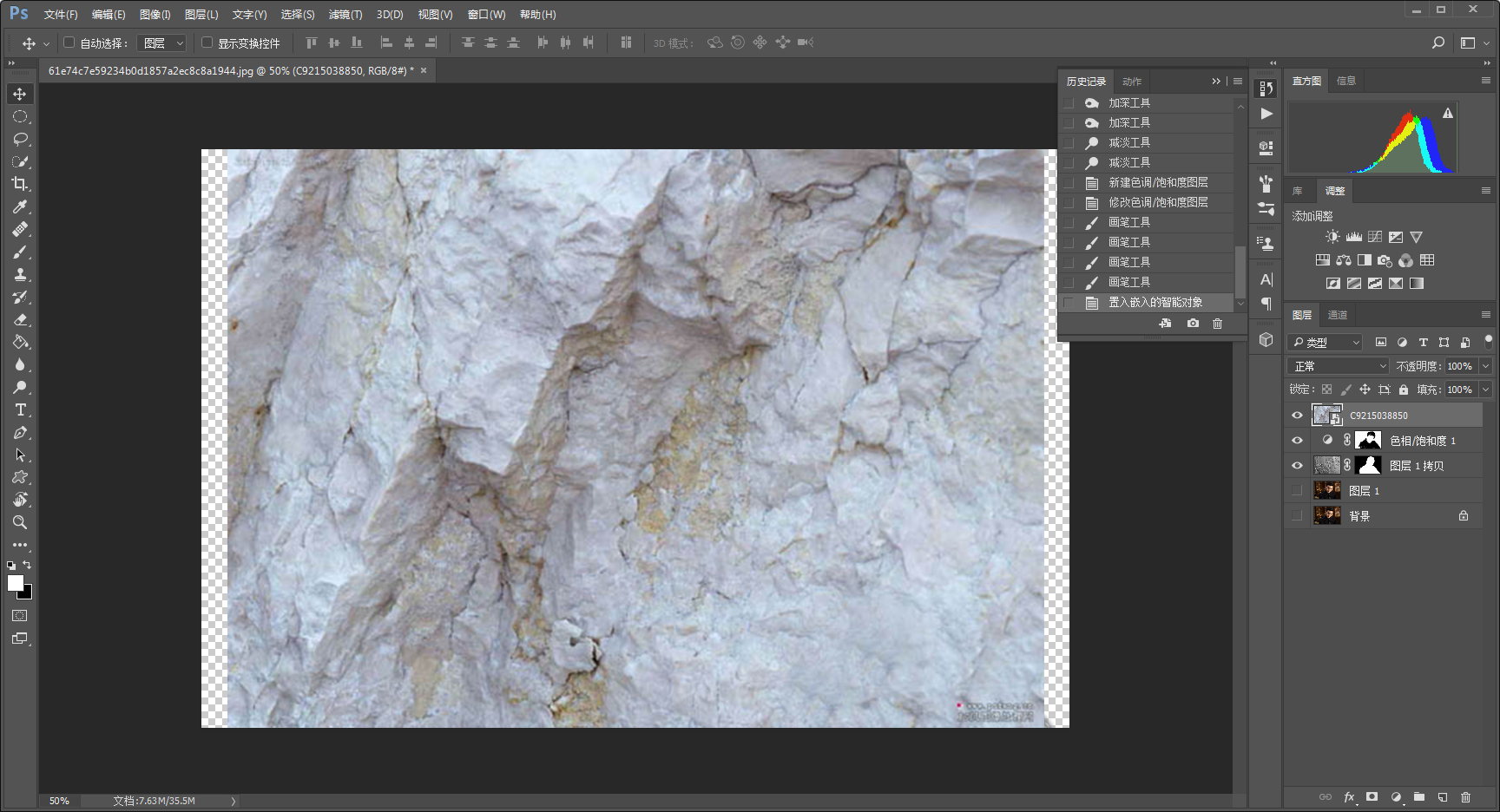
Task: Lock transparent pixels
Action: (1326, 390)
